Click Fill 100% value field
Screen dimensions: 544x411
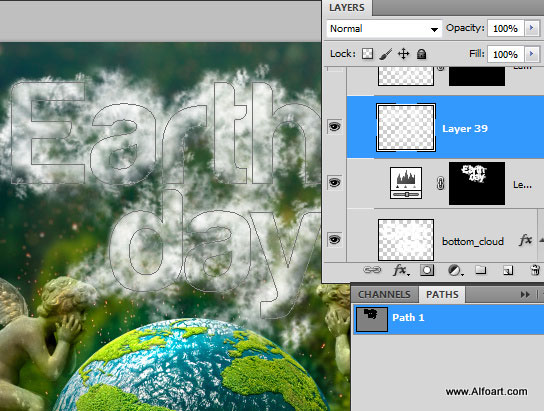tap(505, 54)
